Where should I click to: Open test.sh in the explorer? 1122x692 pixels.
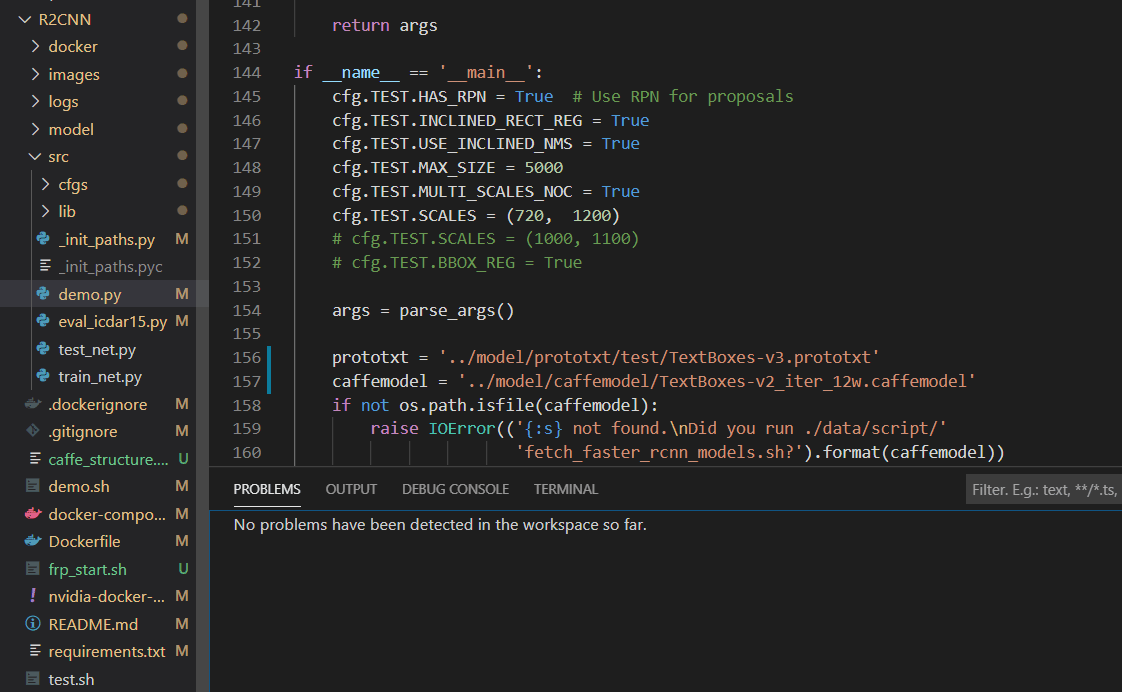click(71, 679)
